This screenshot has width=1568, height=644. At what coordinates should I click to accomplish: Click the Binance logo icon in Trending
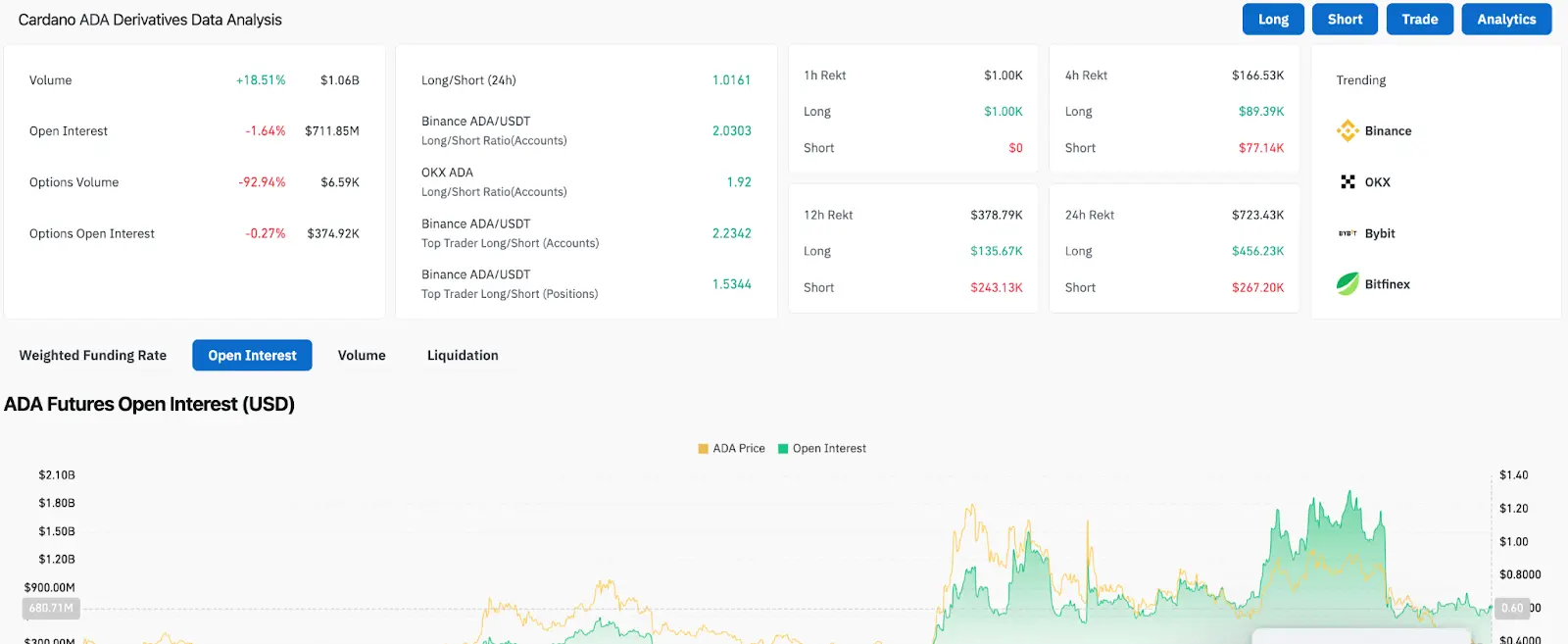click(x=1347, y=130)
